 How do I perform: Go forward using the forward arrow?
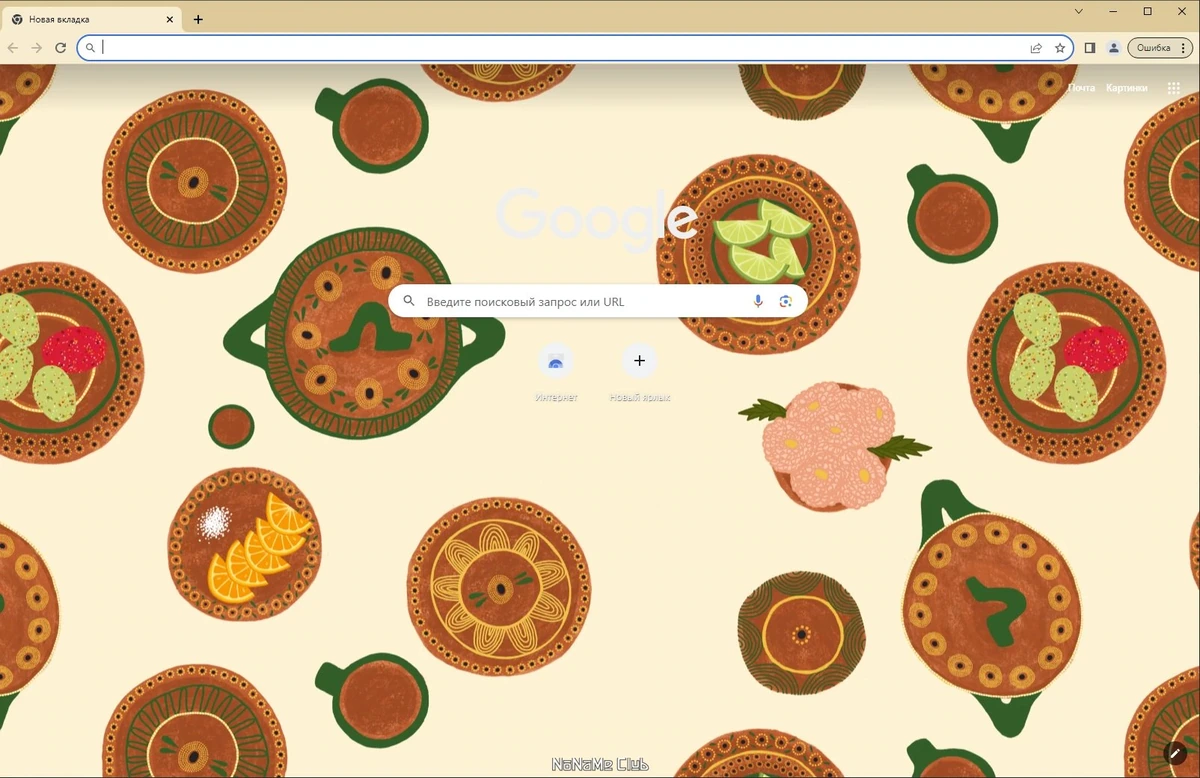(x=37, y=48)
